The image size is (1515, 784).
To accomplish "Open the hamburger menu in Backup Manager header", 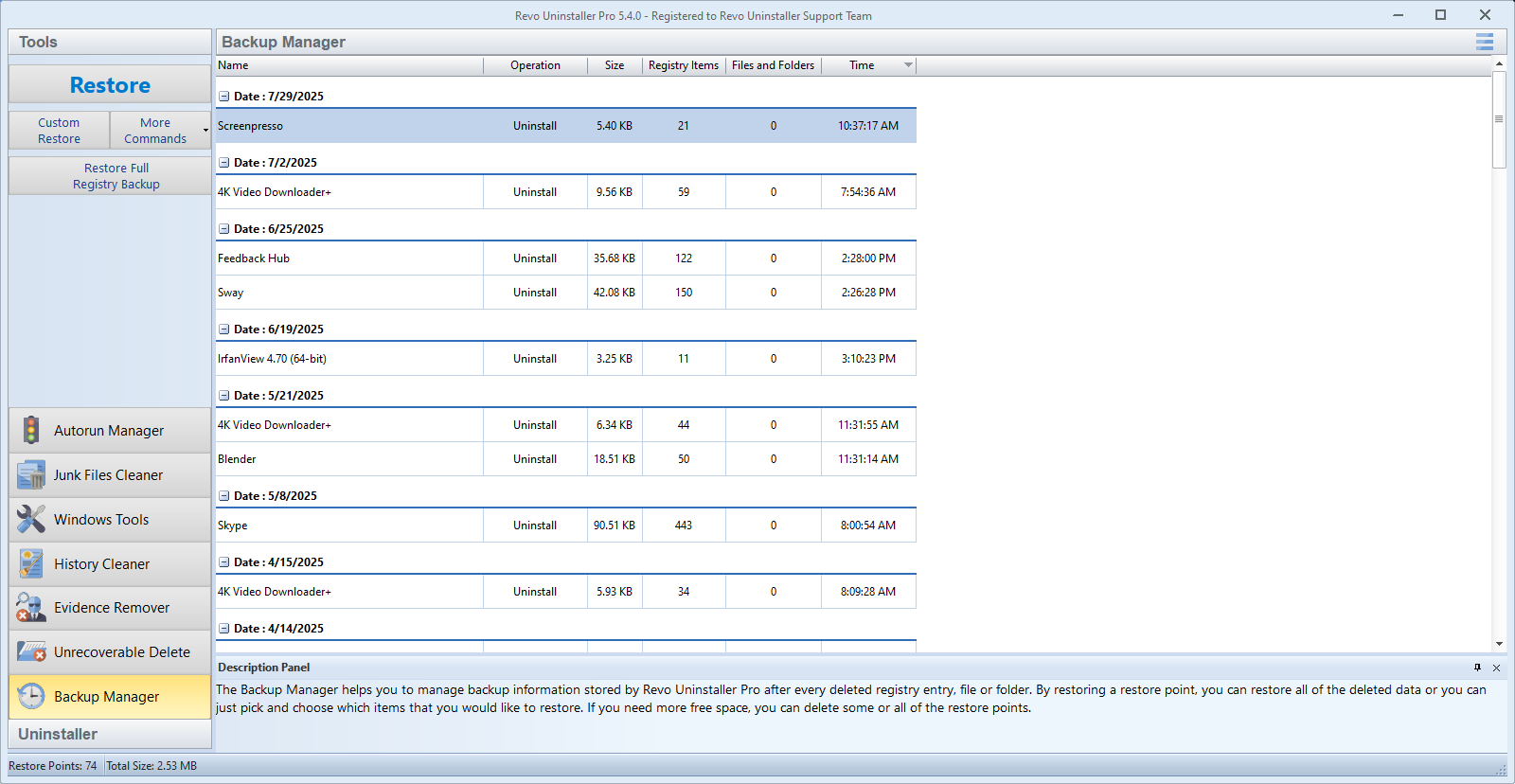I will pyautogui.click(x=1484, y=42).
